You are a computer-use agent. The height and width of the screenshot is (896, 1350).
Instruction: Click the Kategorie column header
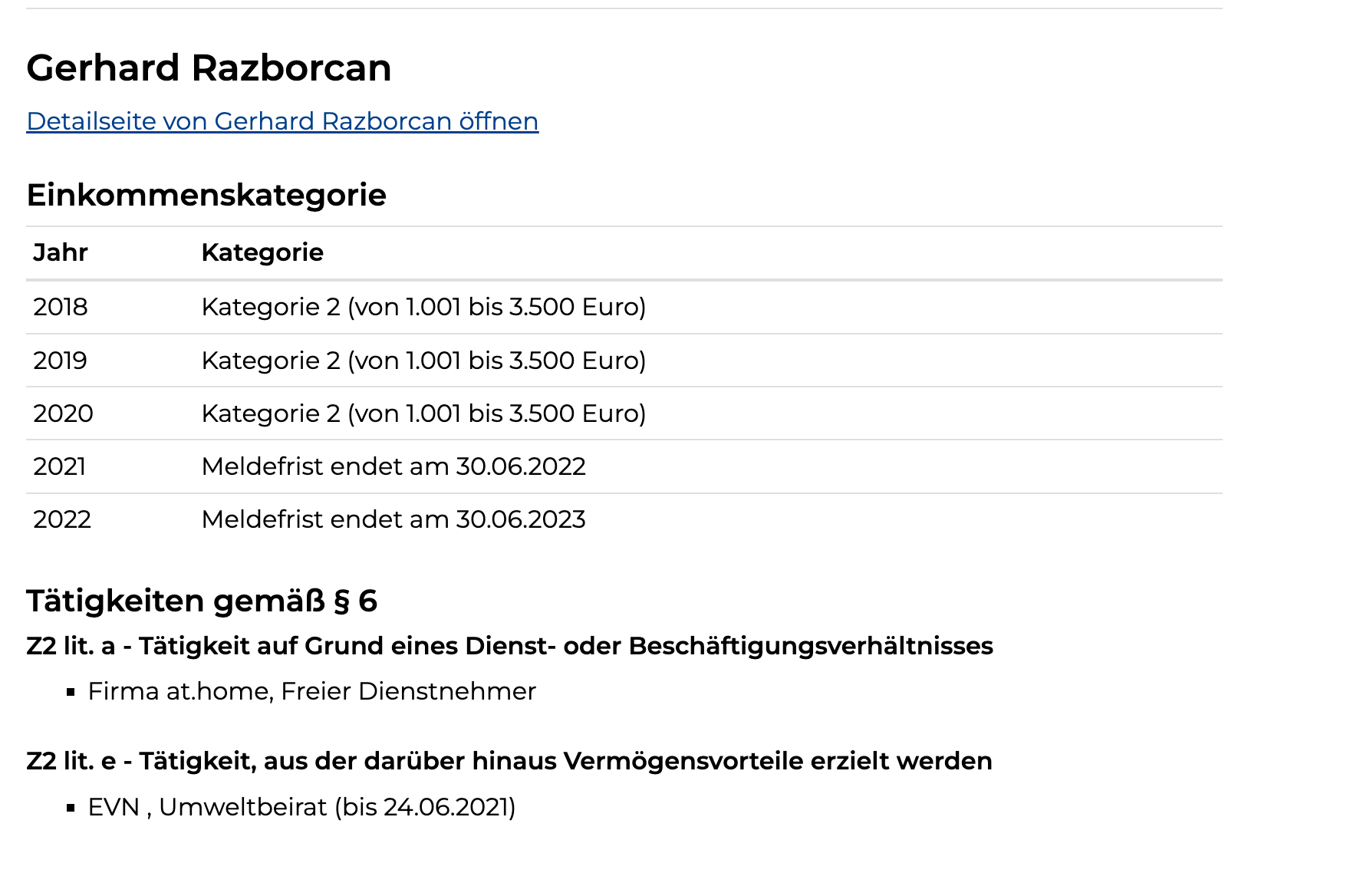(262, 252)
